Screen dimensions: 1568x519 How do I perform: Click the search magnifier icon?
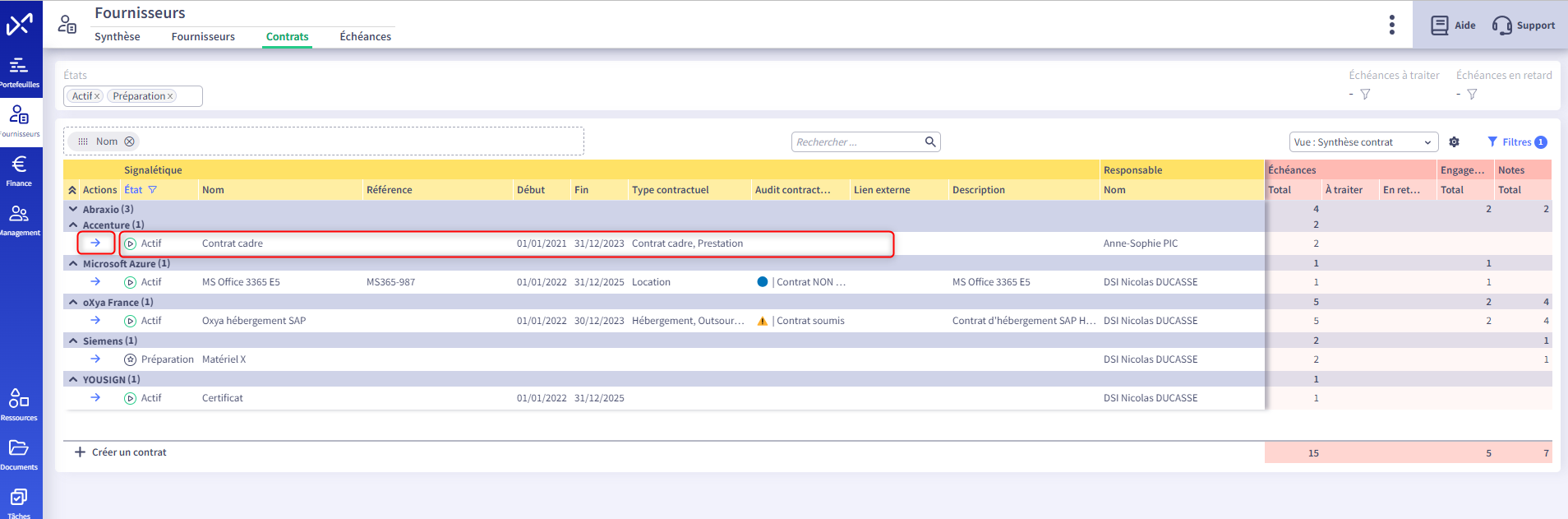[x=930, y=141]
